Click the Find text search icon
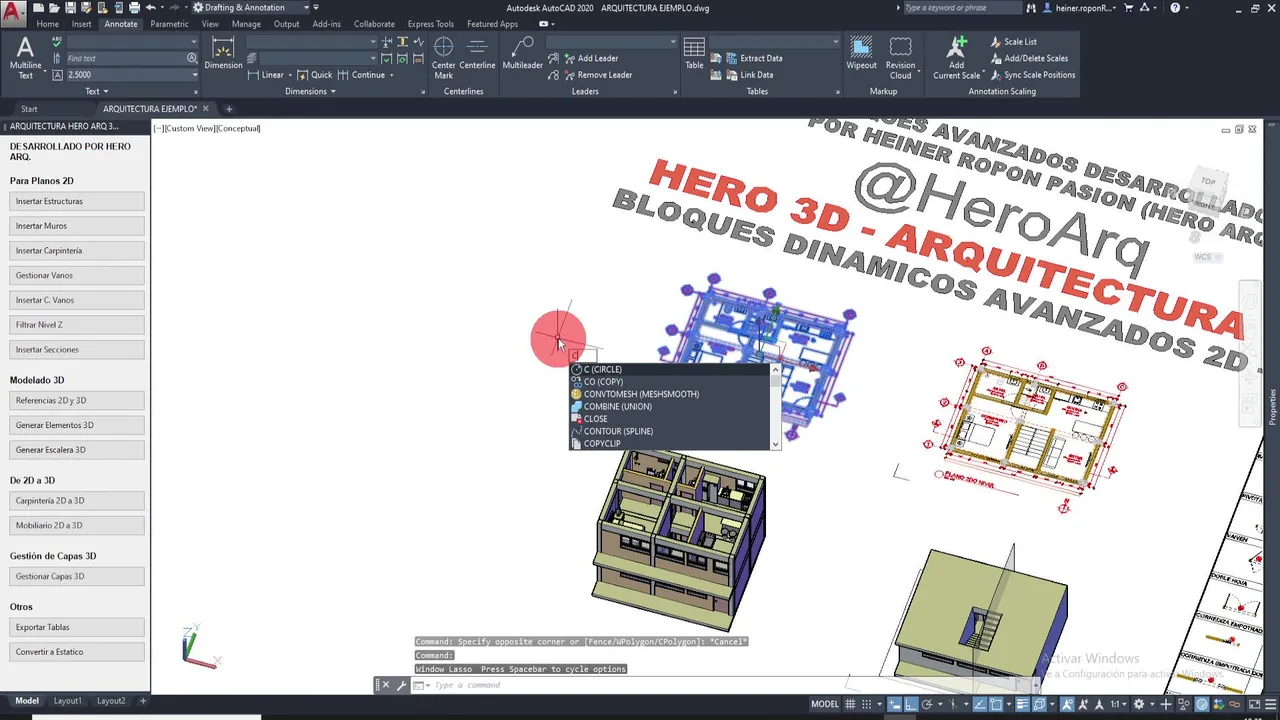Screen dimensions: 1280x720 pyautogui.click(x=192, y=58)
